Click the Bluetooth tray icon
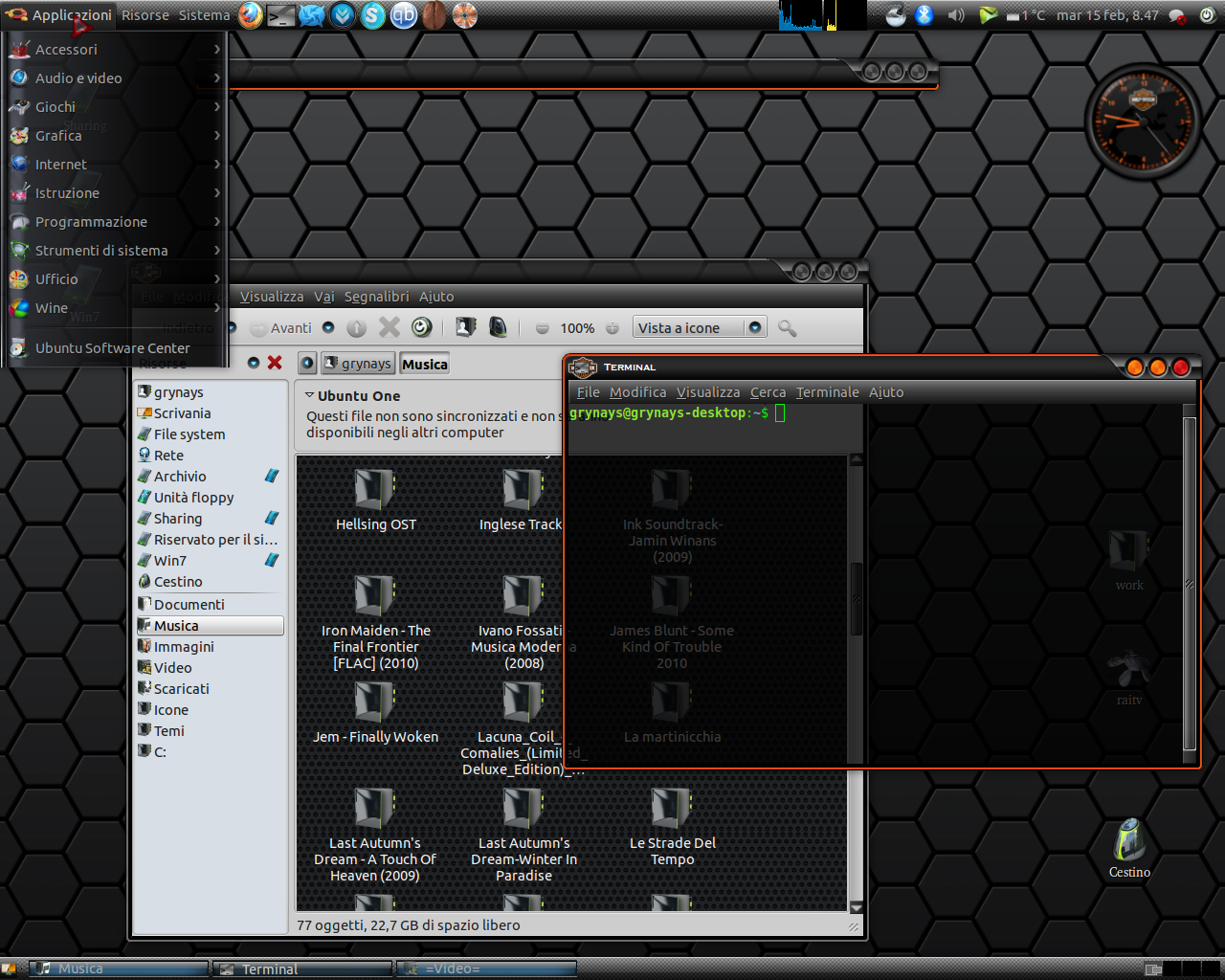 [924, 15]
